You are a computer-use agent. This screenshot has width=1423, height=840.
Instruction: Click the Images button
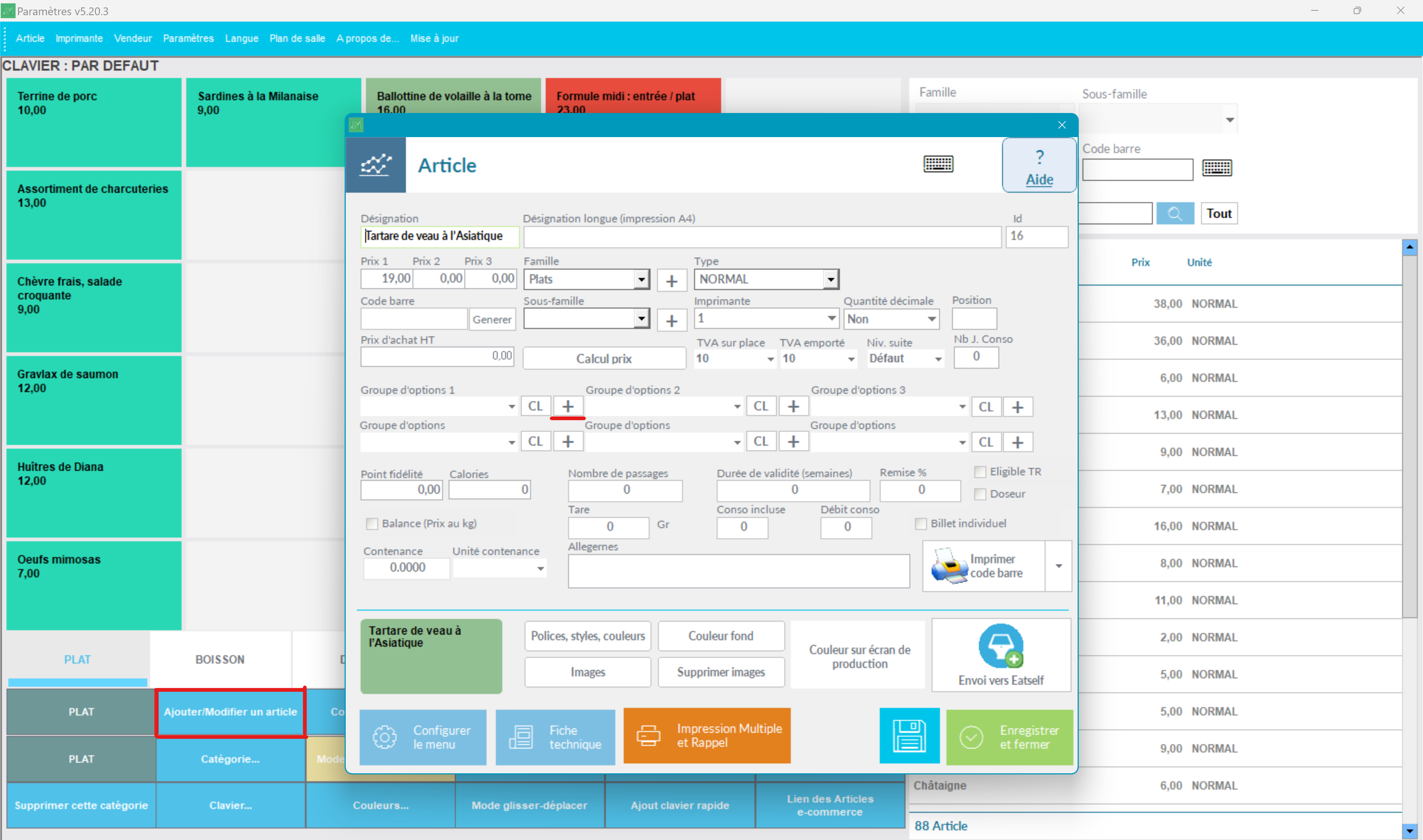(x=587, y=672)
